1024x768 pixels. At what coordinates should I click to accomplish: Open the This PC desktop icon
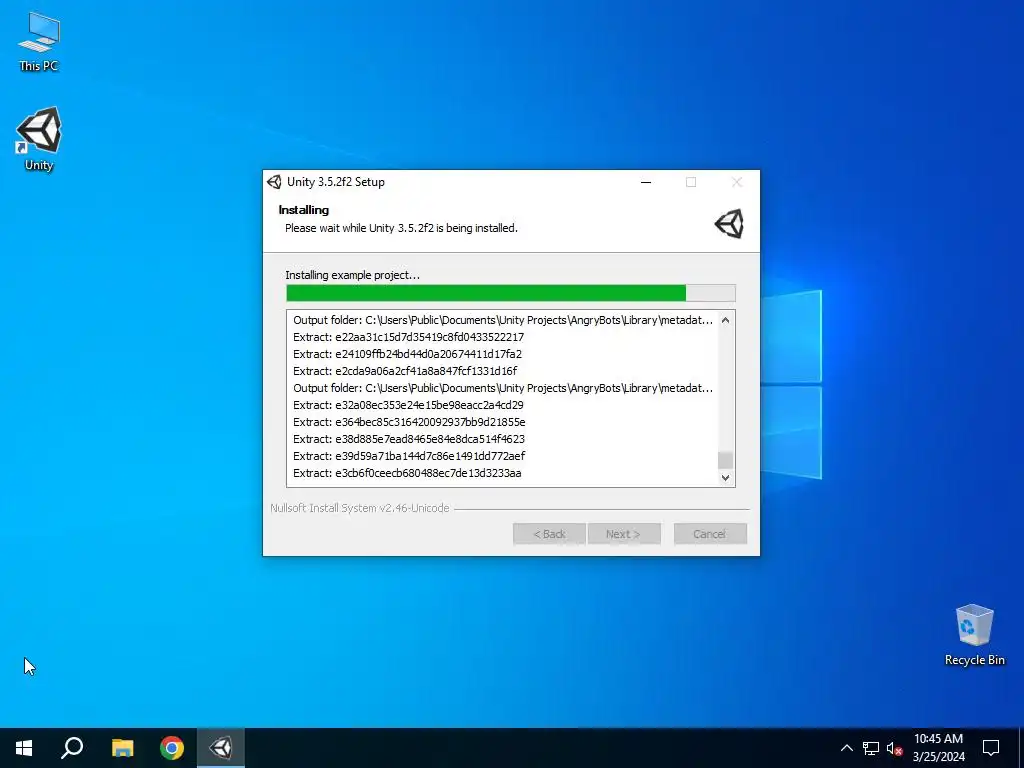(39, 42)
